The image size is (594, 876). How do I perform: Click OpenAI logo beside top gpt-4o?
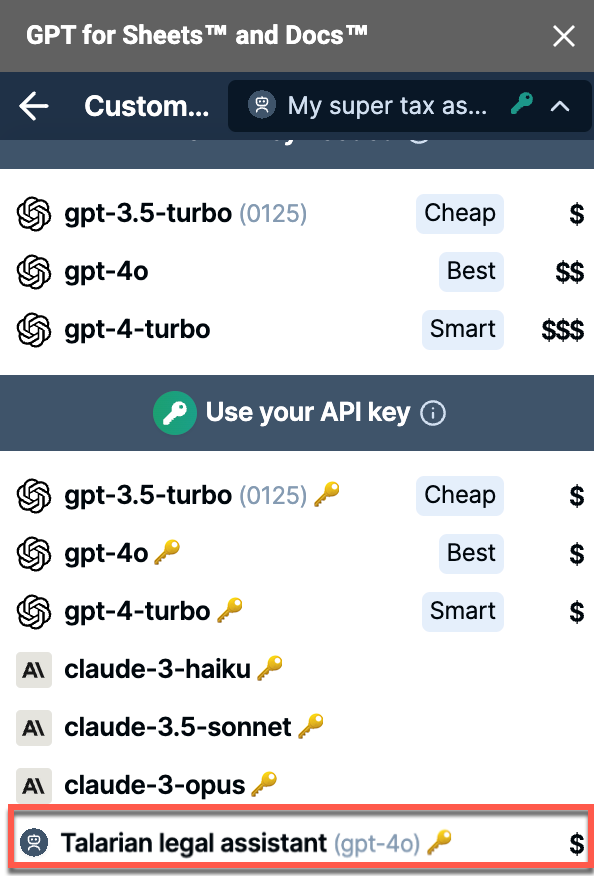click(x=34, y=272)
